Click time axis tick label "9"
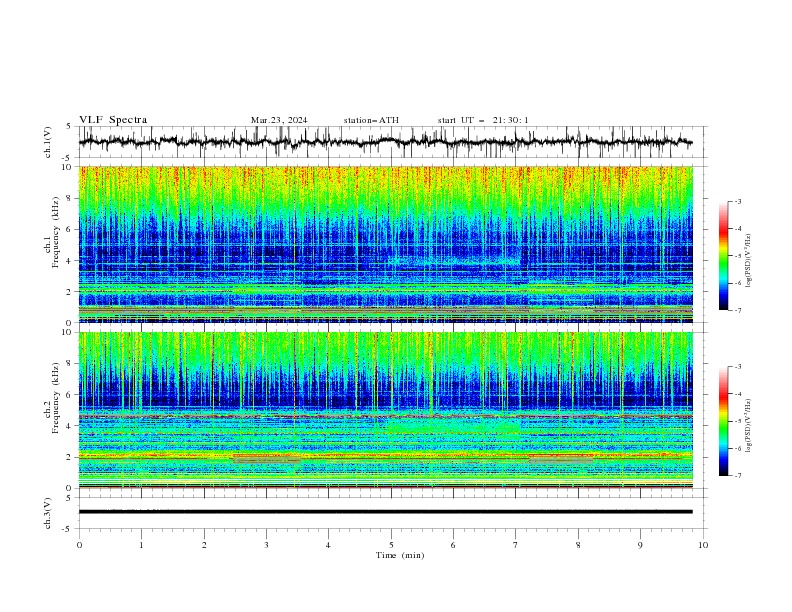 (640, 545)
